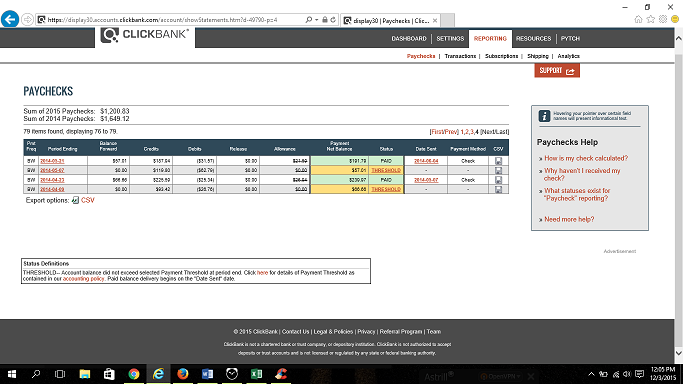Click the CSV export icon below the table
The image size is (683, 384).
pos(75,200)
